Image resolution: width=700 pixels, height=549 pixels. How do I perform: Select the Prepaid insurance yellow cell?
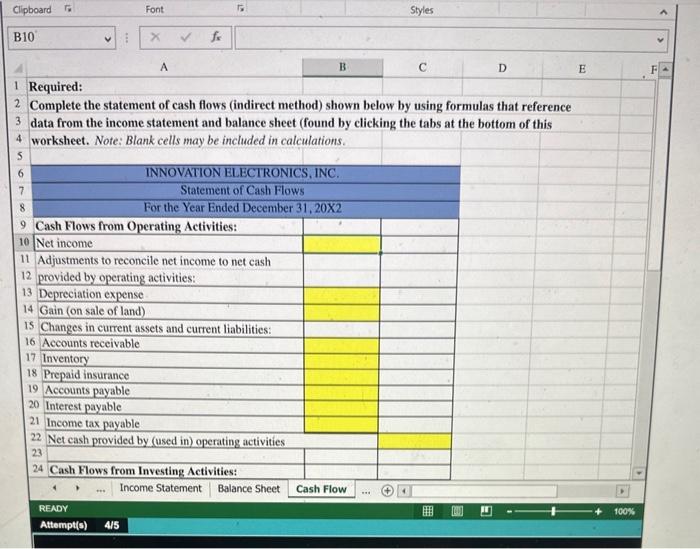(341, 377)
